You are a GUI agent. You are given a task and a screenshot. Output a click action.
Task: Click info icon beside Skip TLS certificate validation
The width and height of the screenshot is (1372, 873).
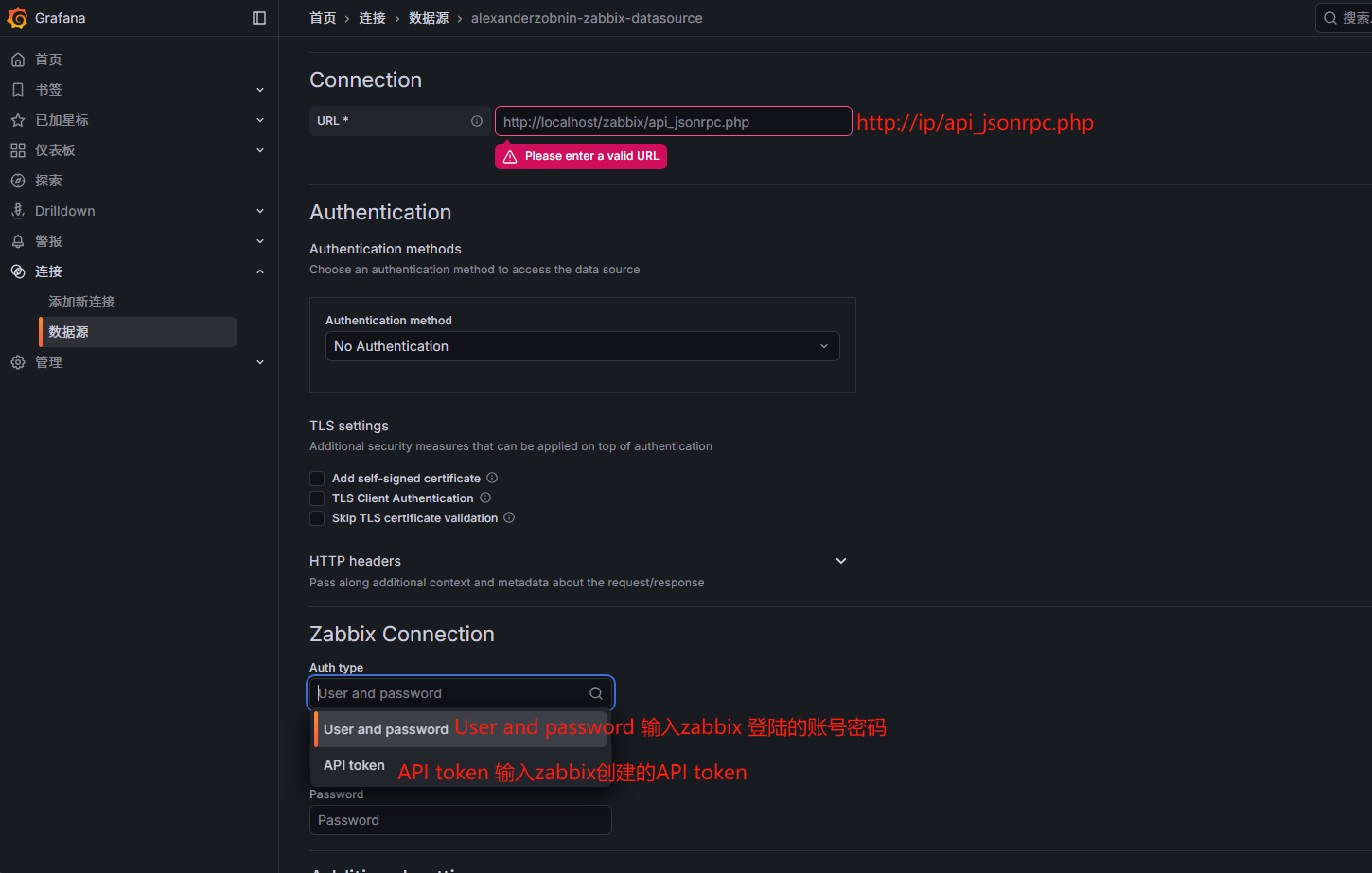tap(509, 517)
